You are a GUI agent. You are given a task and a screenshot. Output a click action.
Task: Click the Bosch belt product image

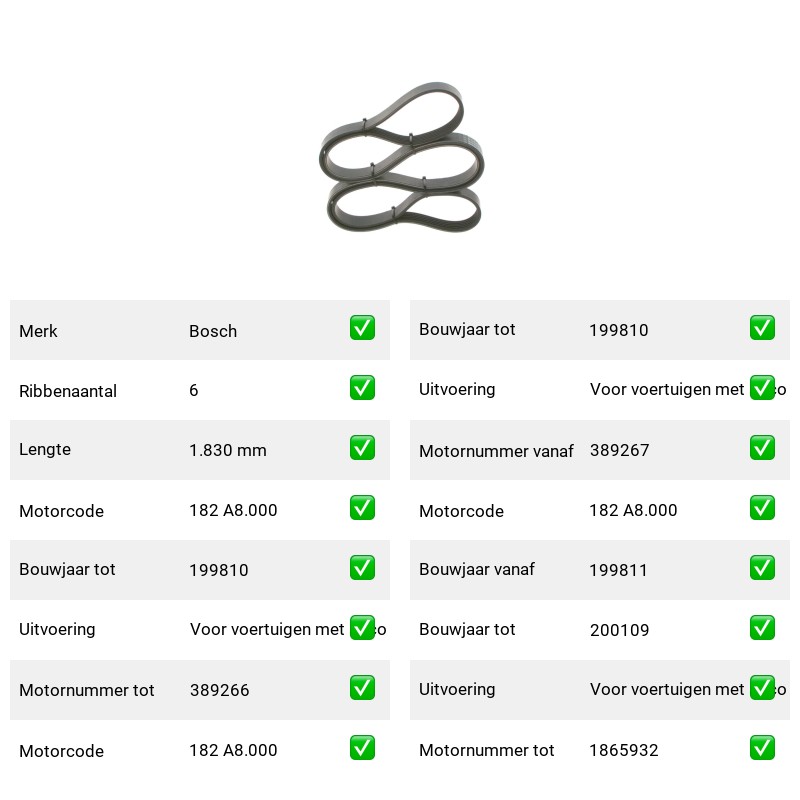(x=401, y=157)
